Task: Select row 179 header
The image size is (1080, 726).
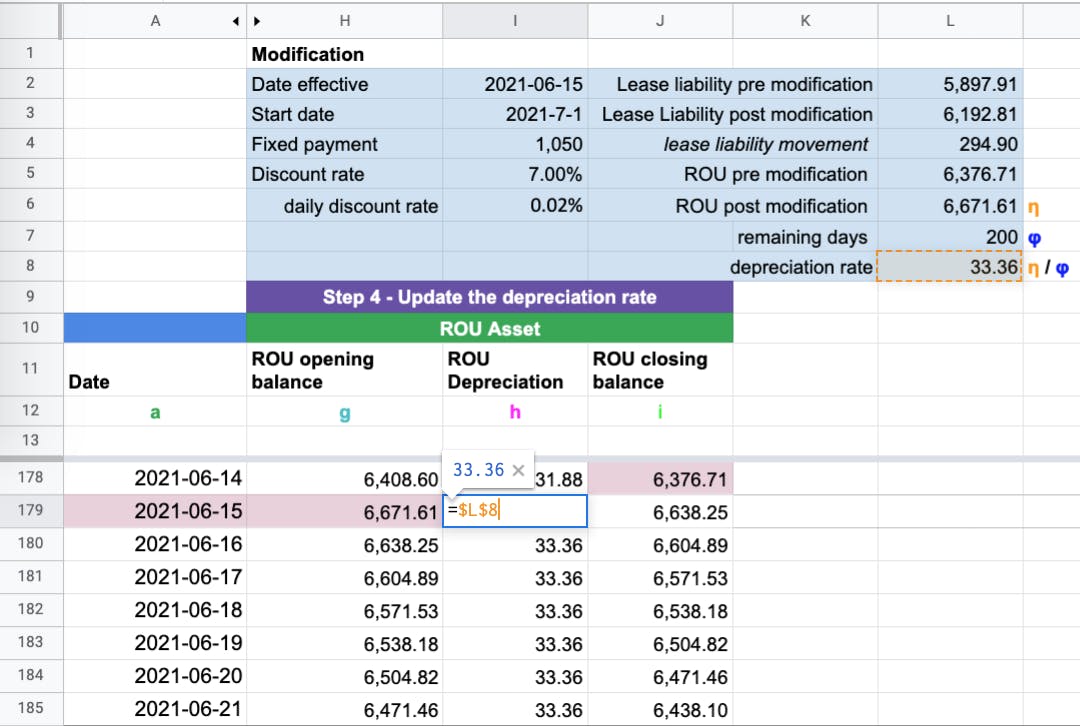Action: [x=31, y=510]
